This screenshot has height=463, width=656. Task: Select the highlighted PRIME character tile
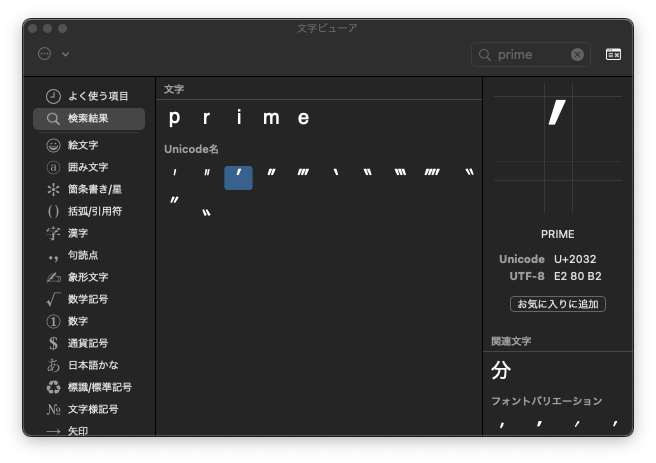pos(238,177)
